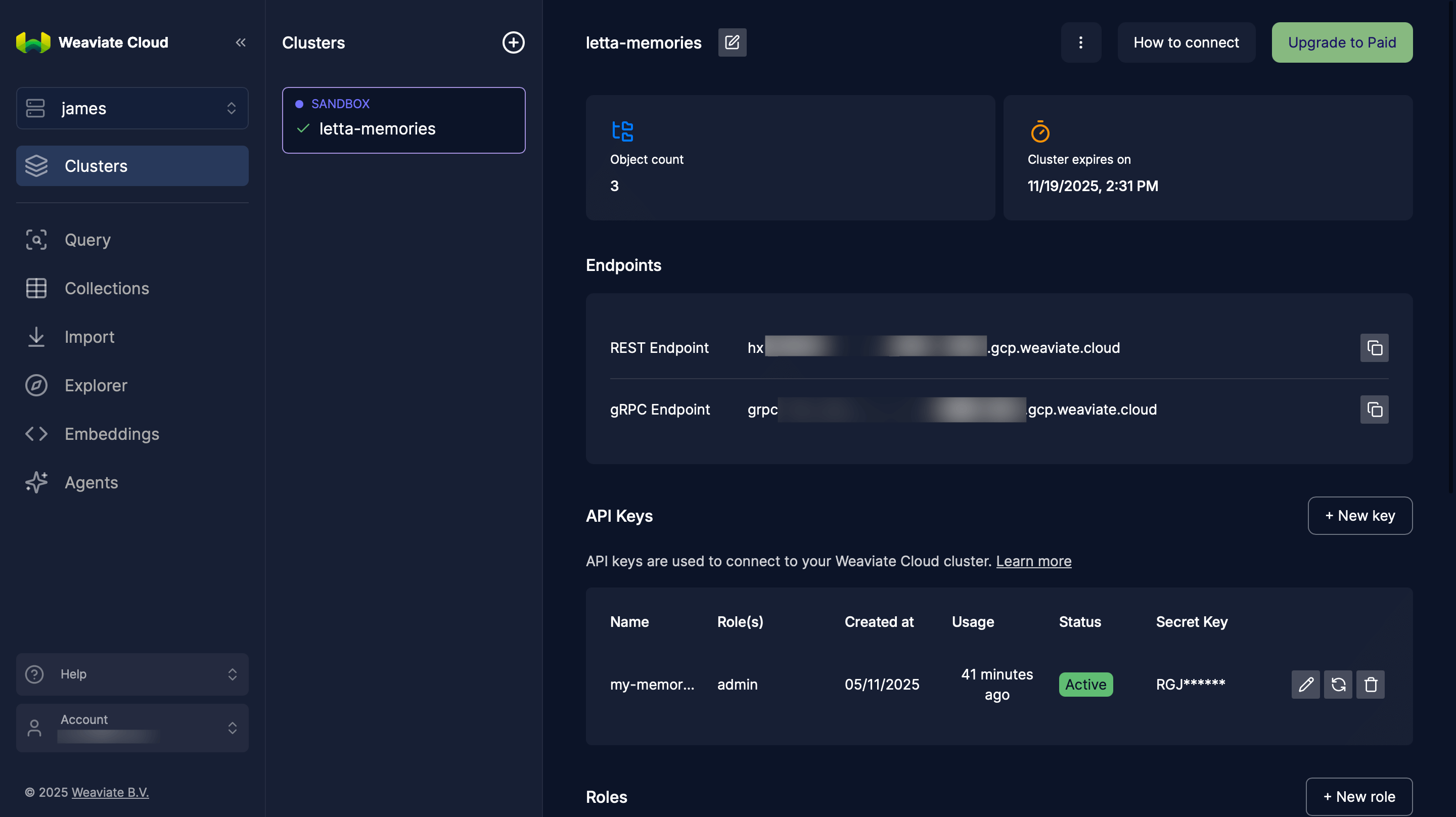This screenshot has height=817, width=1456.
Task: Copy the REST Endpoint URL
Action: pos(1374,348)
